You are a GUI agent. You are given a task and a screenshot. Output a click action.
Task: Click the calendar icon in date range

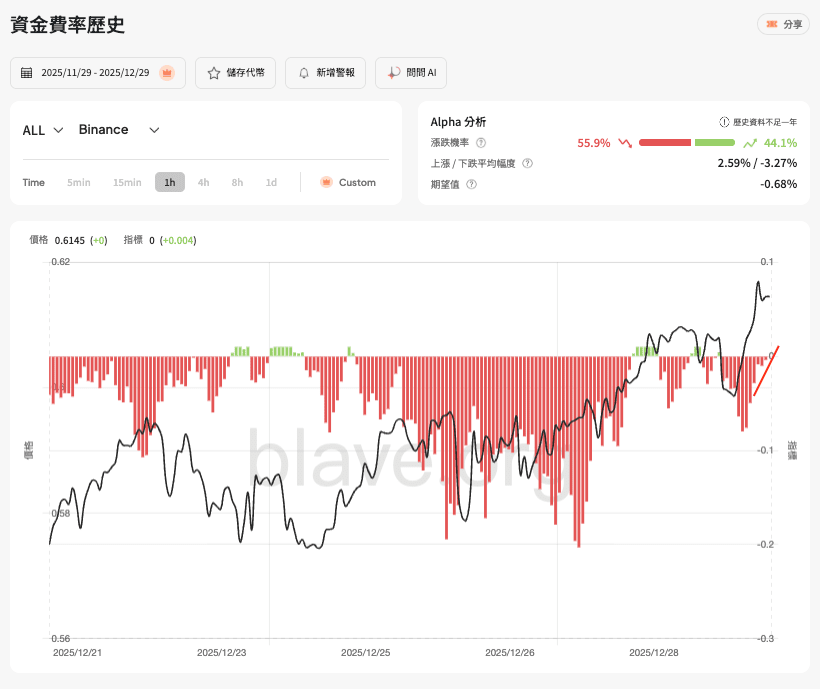click(27, 73)
